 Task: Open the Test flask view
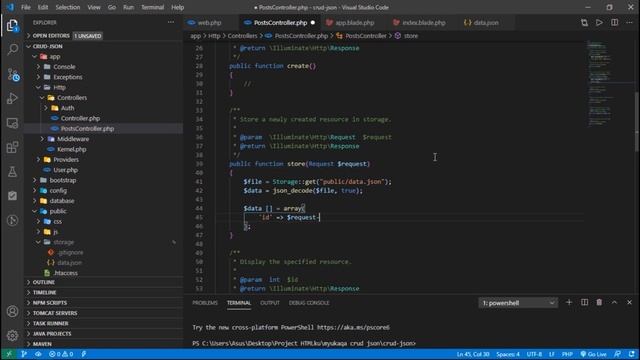point(12,171)
